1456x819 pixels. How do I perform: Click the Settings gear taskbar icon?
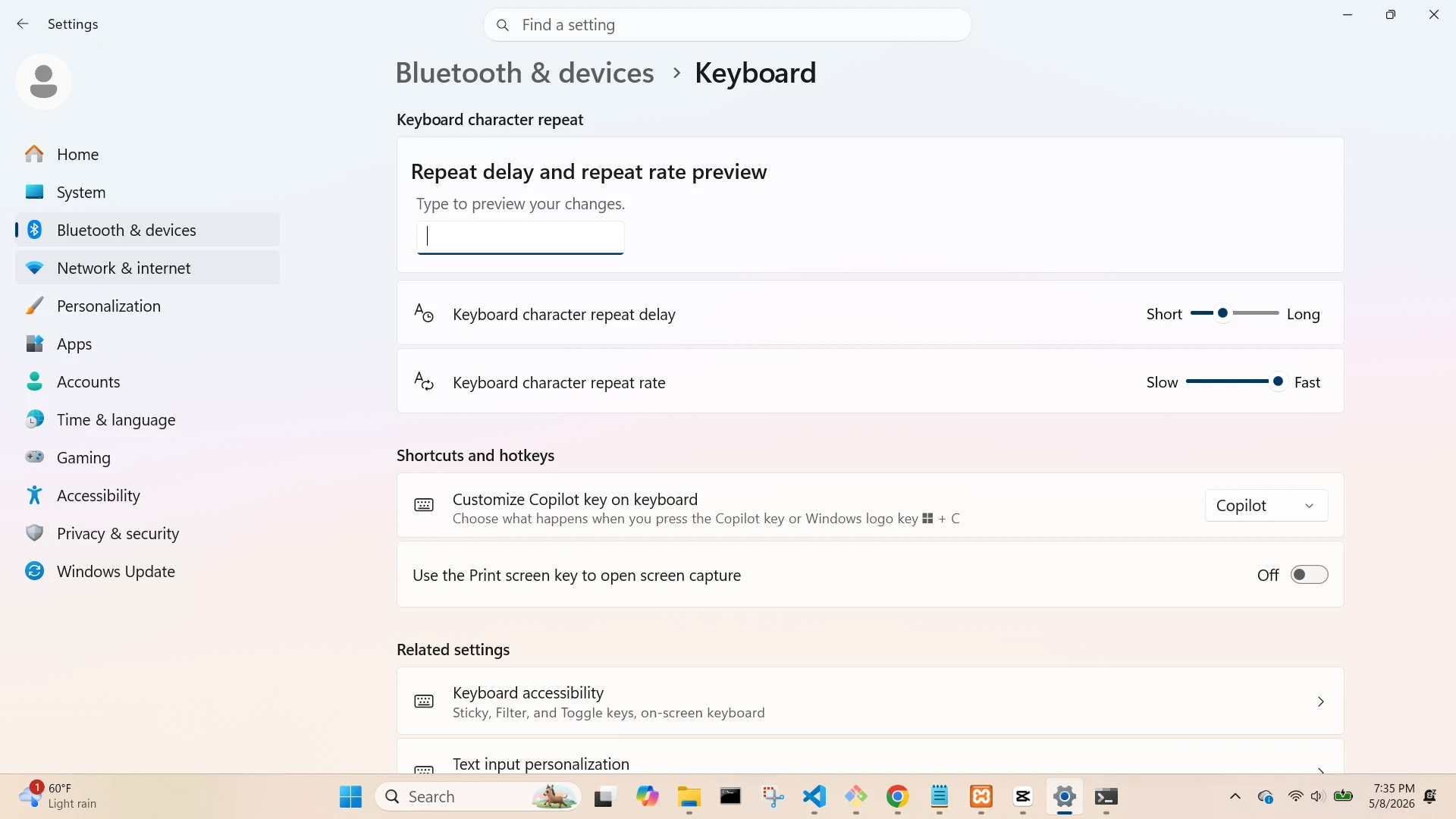click(x=1065, y=796)
